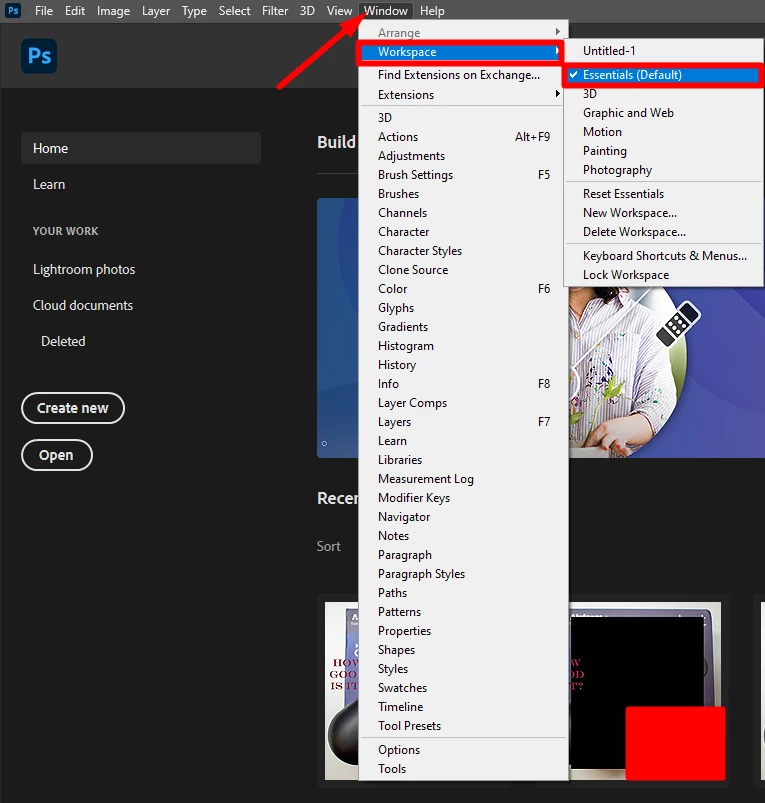Switch to Motion workspace
The width and height of the screenshot is (765, 803).
663,132
